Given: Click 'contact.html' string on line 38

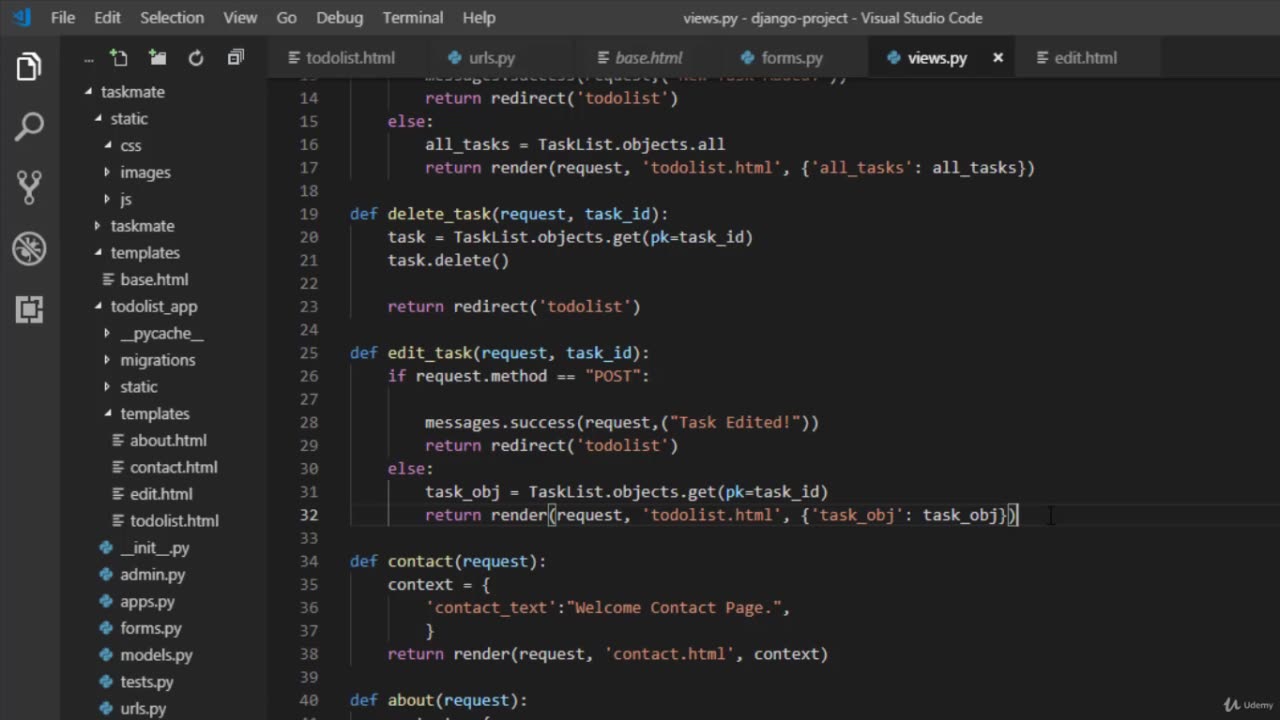Looking at the screenshot, I should [x=669, y=654].
